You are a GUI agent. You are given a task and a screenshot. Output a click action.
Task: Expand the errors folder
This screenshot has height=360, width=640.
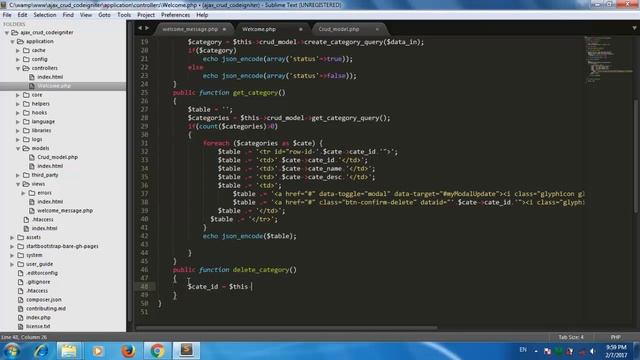pyautogui.click(x=23, y=193)
